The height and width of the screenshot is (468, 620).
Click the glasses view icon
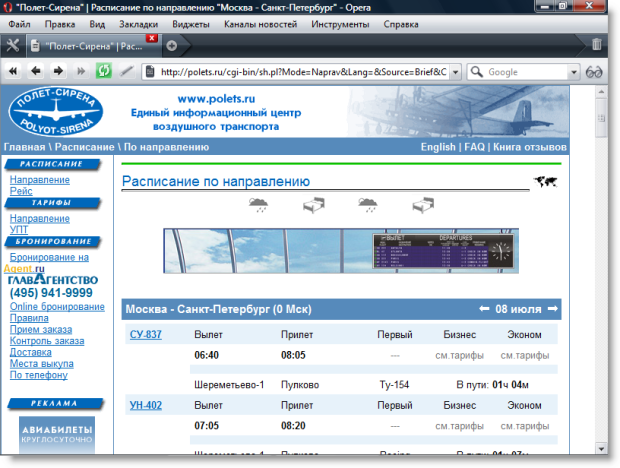click(x=594, y=72)
